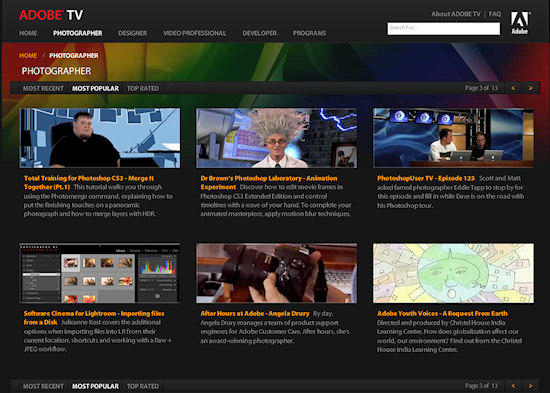Open Total Training Photoshop CS3 video thumbnail
Image resolution: width=550 pixels, height=393 pixels.
(100, 138)
